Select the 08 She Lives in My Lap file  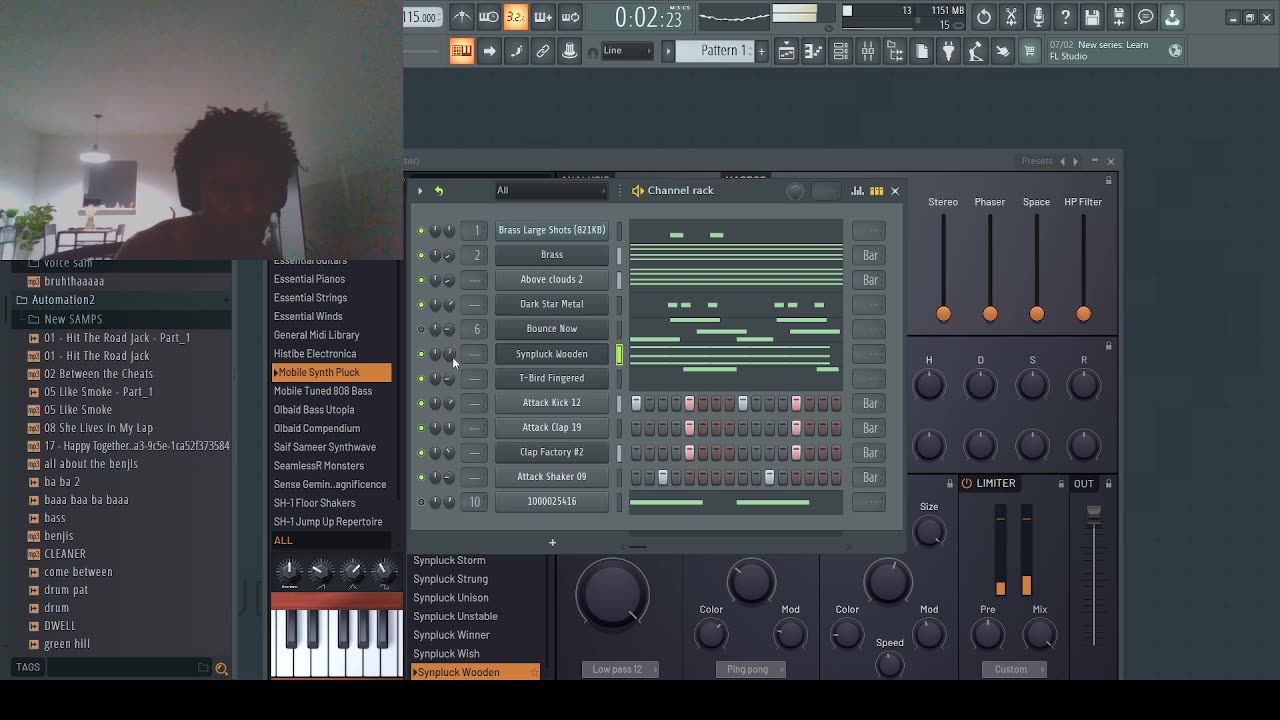point(98,428)
